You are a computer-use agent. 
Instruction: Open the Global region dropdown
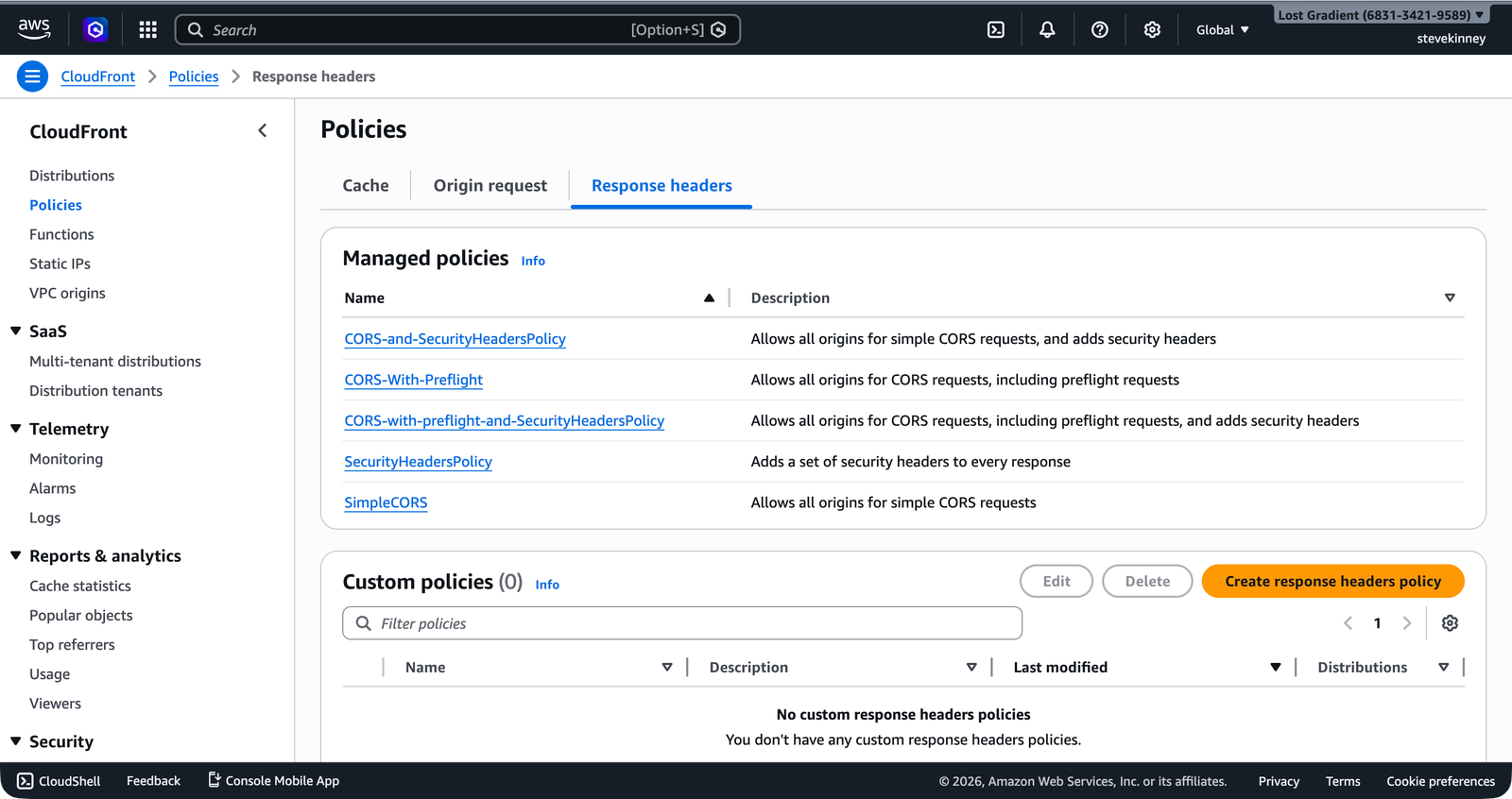coord(1222,30)
